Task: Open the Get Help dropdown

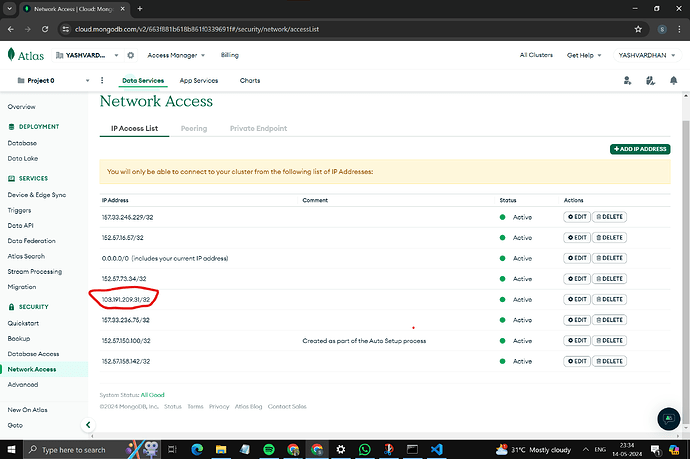Action: (586, 55)
